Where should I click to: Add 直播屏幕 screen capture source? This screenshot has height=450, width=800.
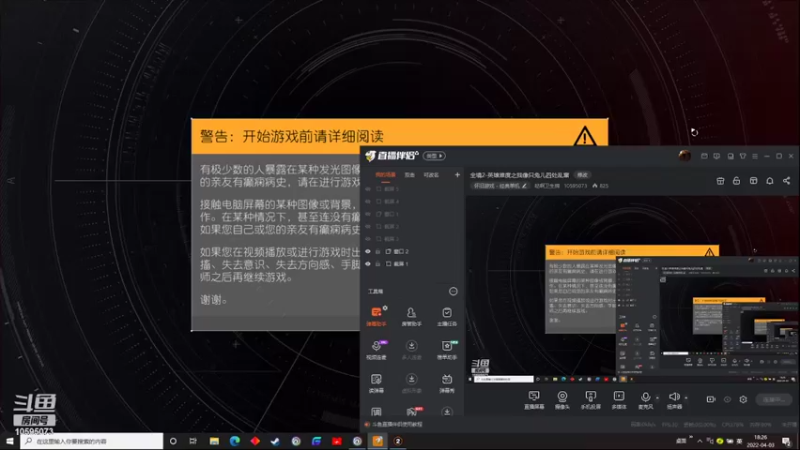[534, 399]
